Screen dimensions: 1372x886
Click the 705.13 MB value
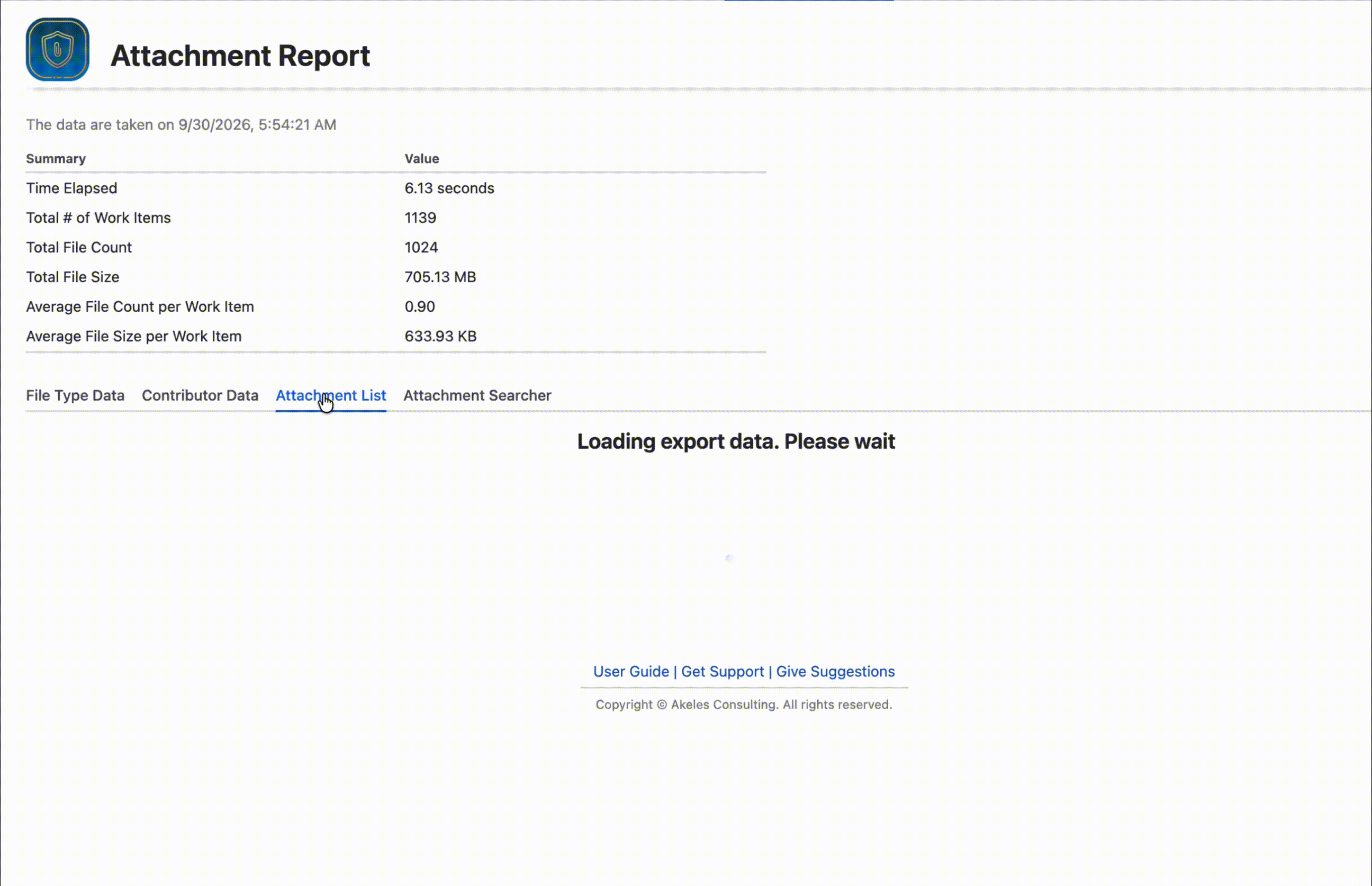[x=440, y=277]
